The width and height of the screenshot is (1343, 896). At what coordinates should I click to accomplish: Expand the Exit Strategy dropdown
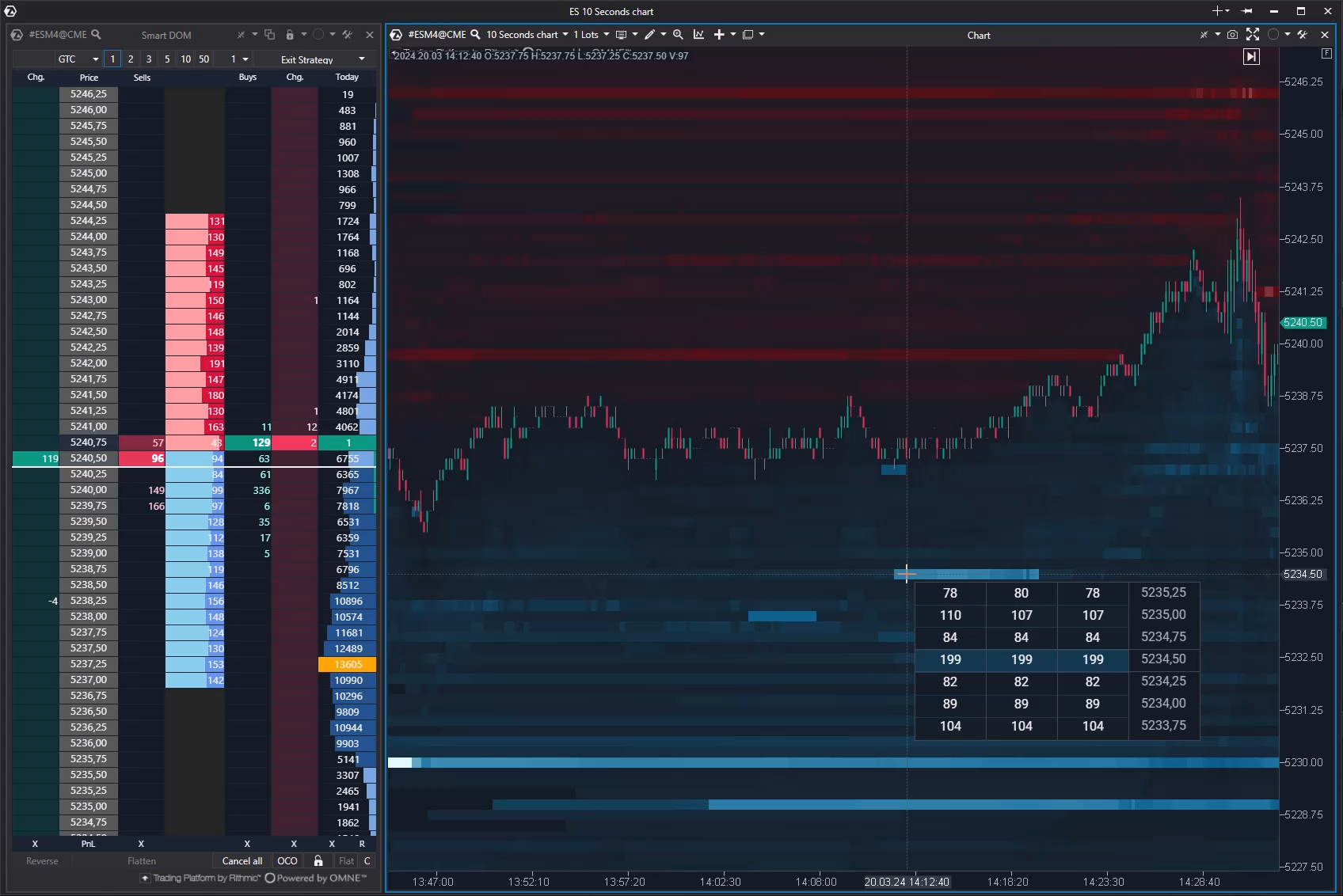coord(321,59)
